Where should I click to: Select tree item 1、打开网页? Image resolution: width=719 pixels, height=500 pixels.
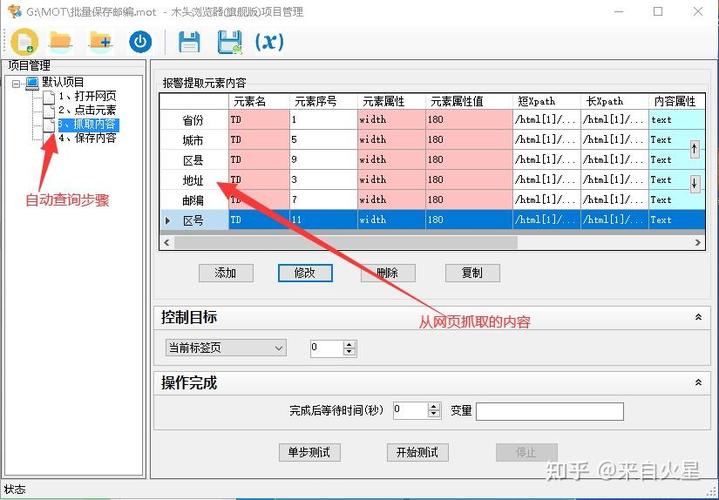(x=87, y=96)
